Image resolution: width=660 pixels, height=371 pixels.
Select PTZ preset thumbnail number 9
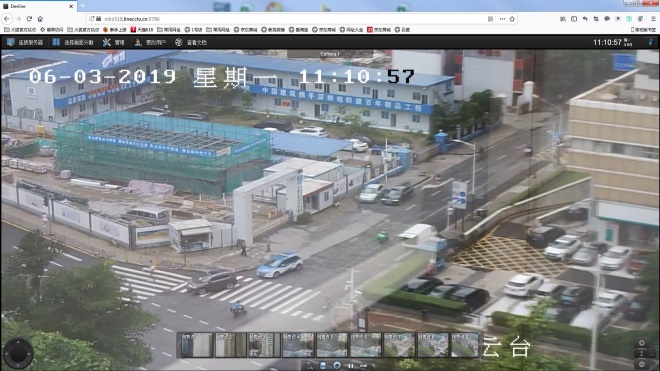point(465,345)
